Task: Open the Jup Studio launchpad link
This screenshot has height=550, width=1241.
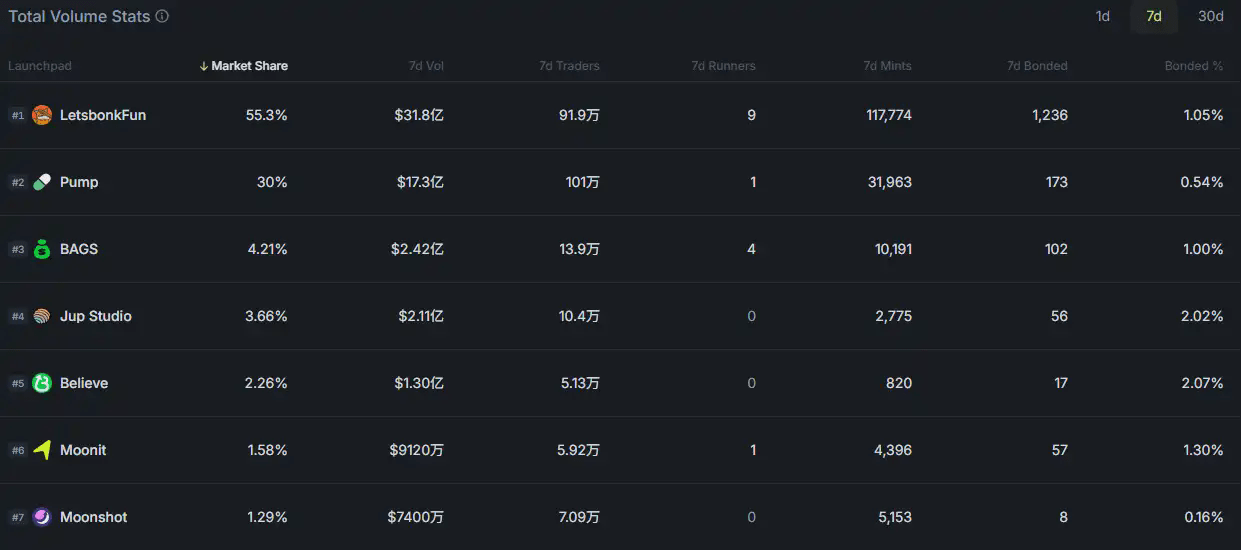Action: pos(96,316)
